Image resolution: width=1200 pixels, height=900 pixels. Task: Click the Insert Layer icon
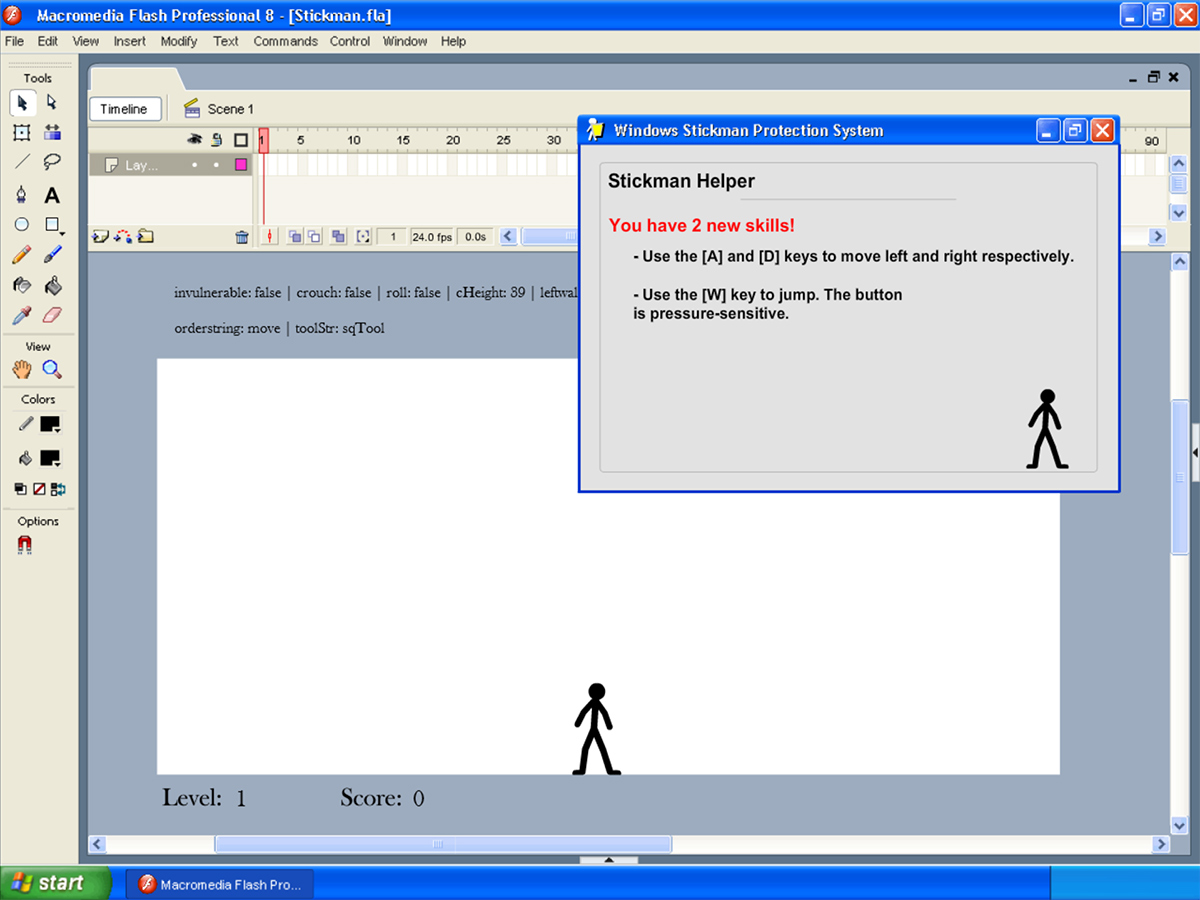point(100,237)
